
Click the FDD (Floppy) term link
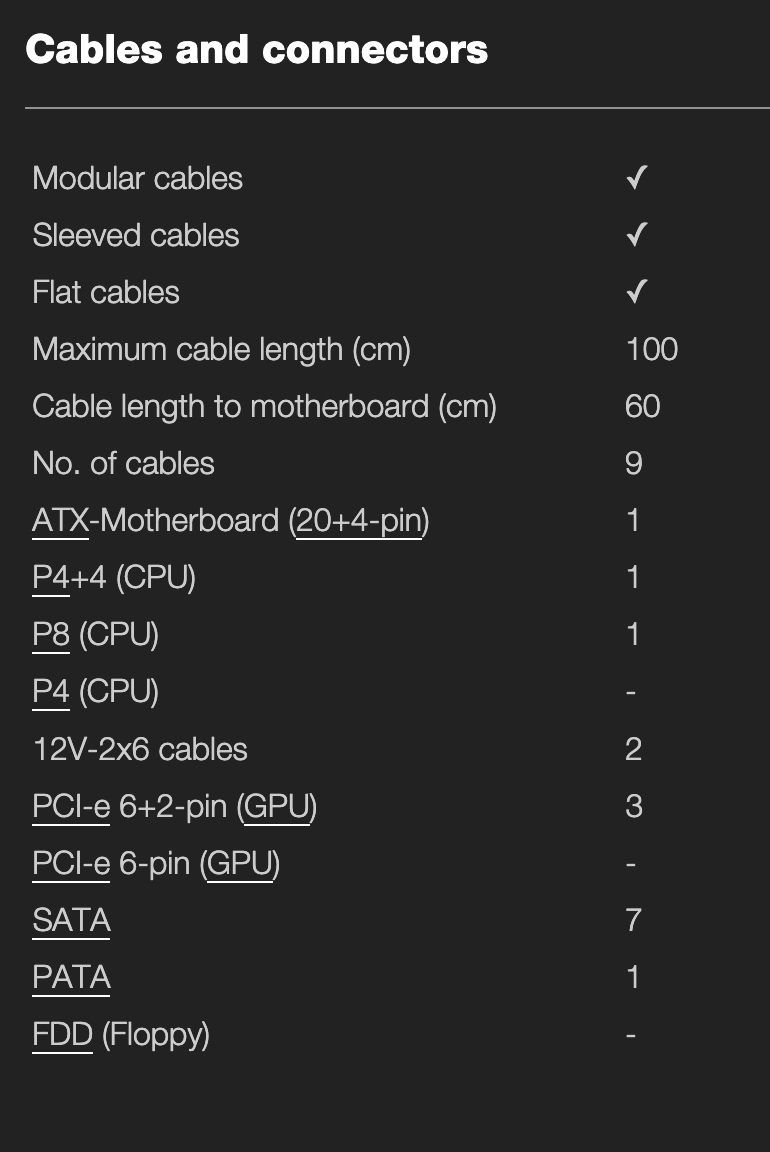coord(62,1034)
